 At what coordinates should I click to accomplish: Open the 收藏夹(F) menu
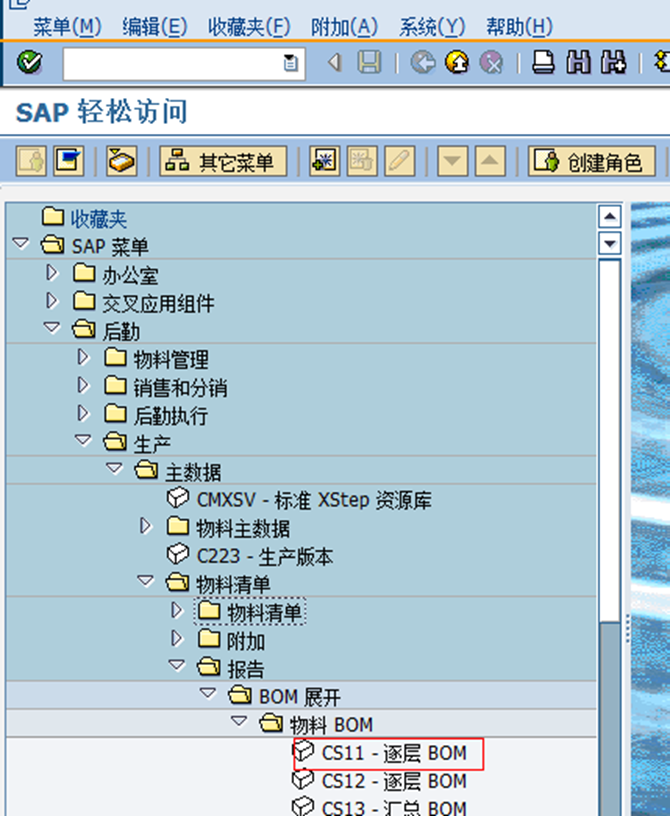[x=249, y=26]
